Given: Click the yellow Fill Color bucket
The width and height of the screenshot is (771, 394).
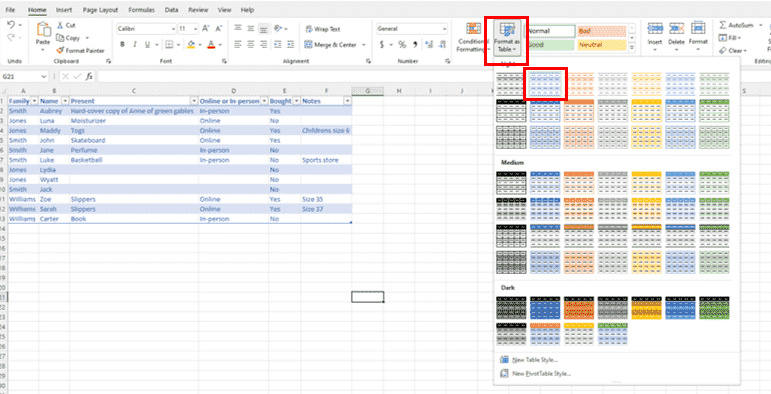Looking at the screenshot, I should point(191,45).
